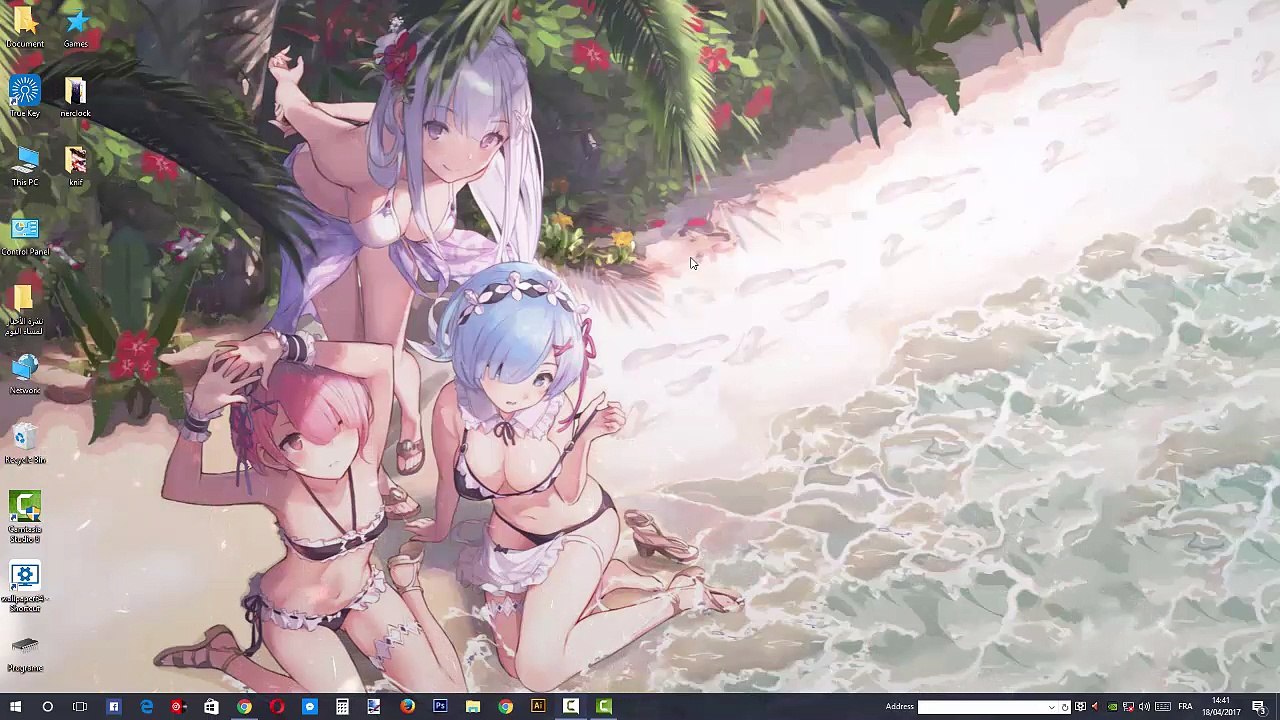Image resolution: width=1280 pixels, height=720 pixels.
Task: Open the Games star shortcut
Action: [x=76, y=27]
